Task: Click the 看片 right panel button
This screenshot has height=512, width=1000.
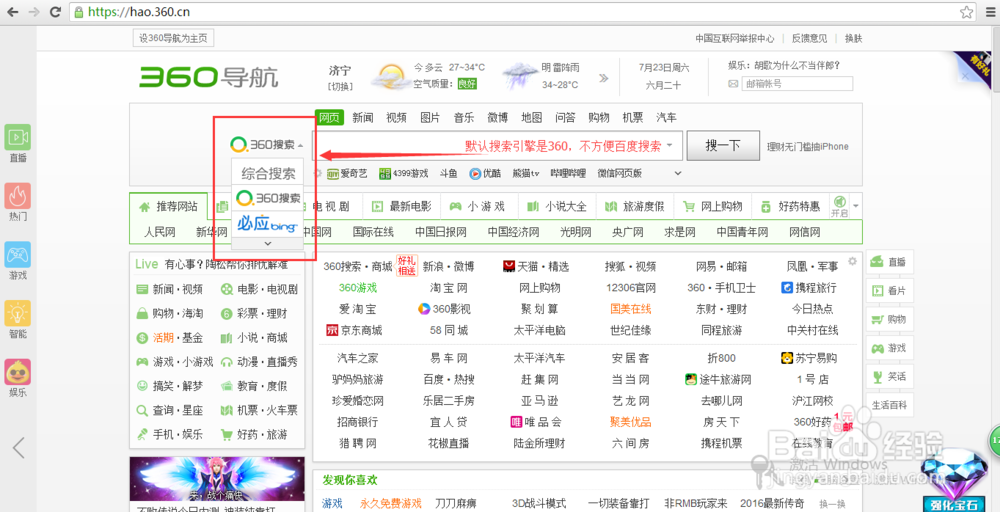Action: tap(889, 291)
